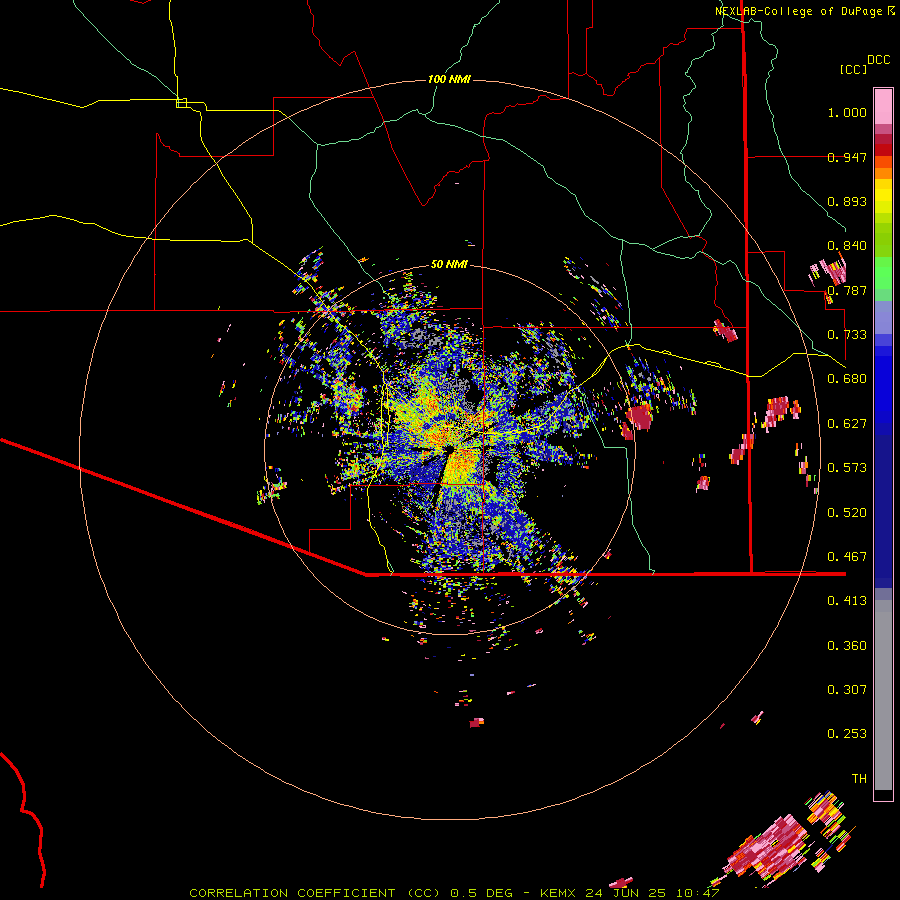This screenshot has width=900, height=900.
Task: Select the 0.627 scale value
Action: pyautogui.click(x=847, y=424)
